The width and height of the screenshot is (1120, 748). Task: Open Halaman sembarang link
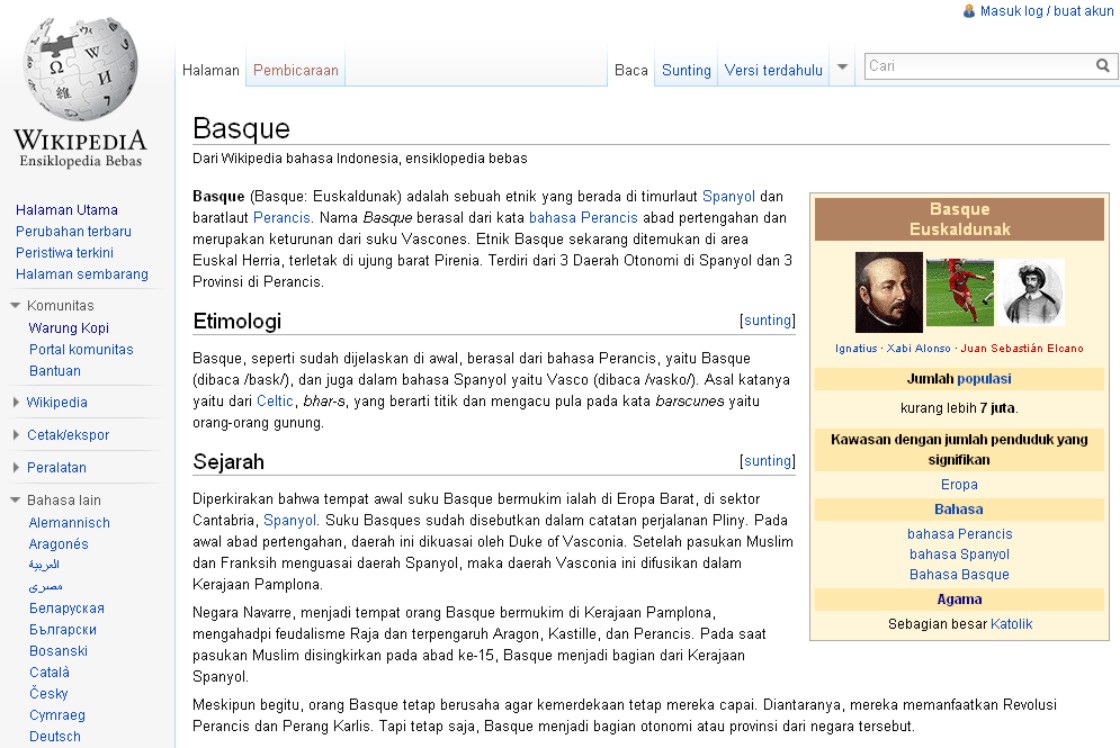coord(82,274)
